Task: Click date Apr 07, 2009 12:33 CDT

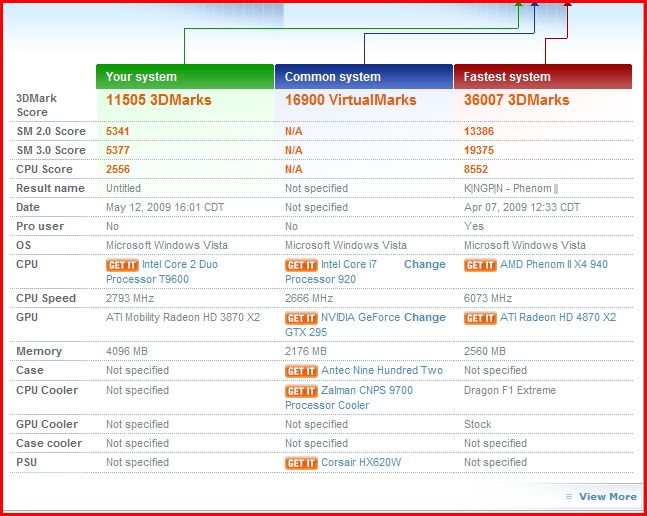Action: (522, 207)
